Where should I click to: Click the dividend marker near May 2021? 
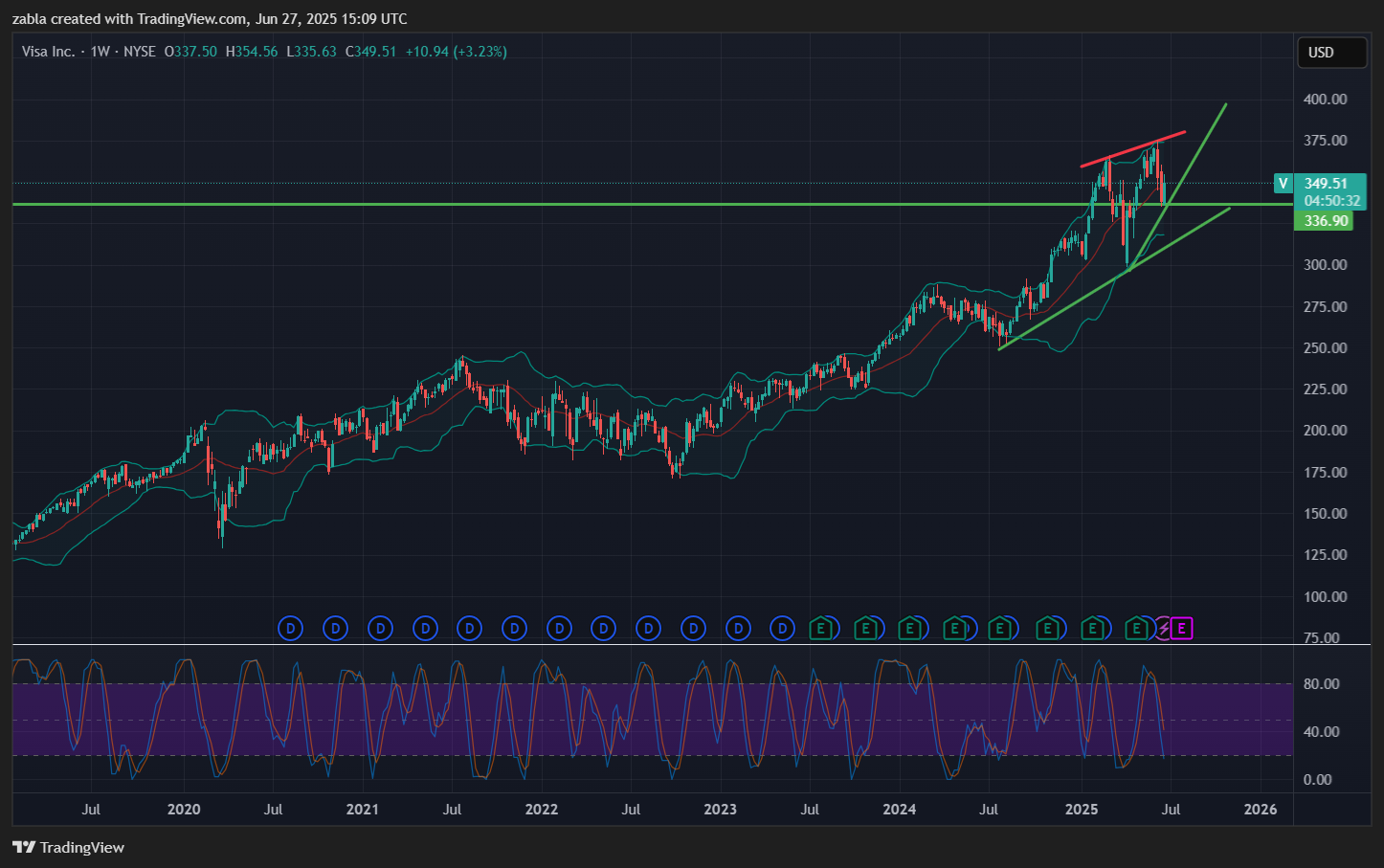tap(425, 629)
